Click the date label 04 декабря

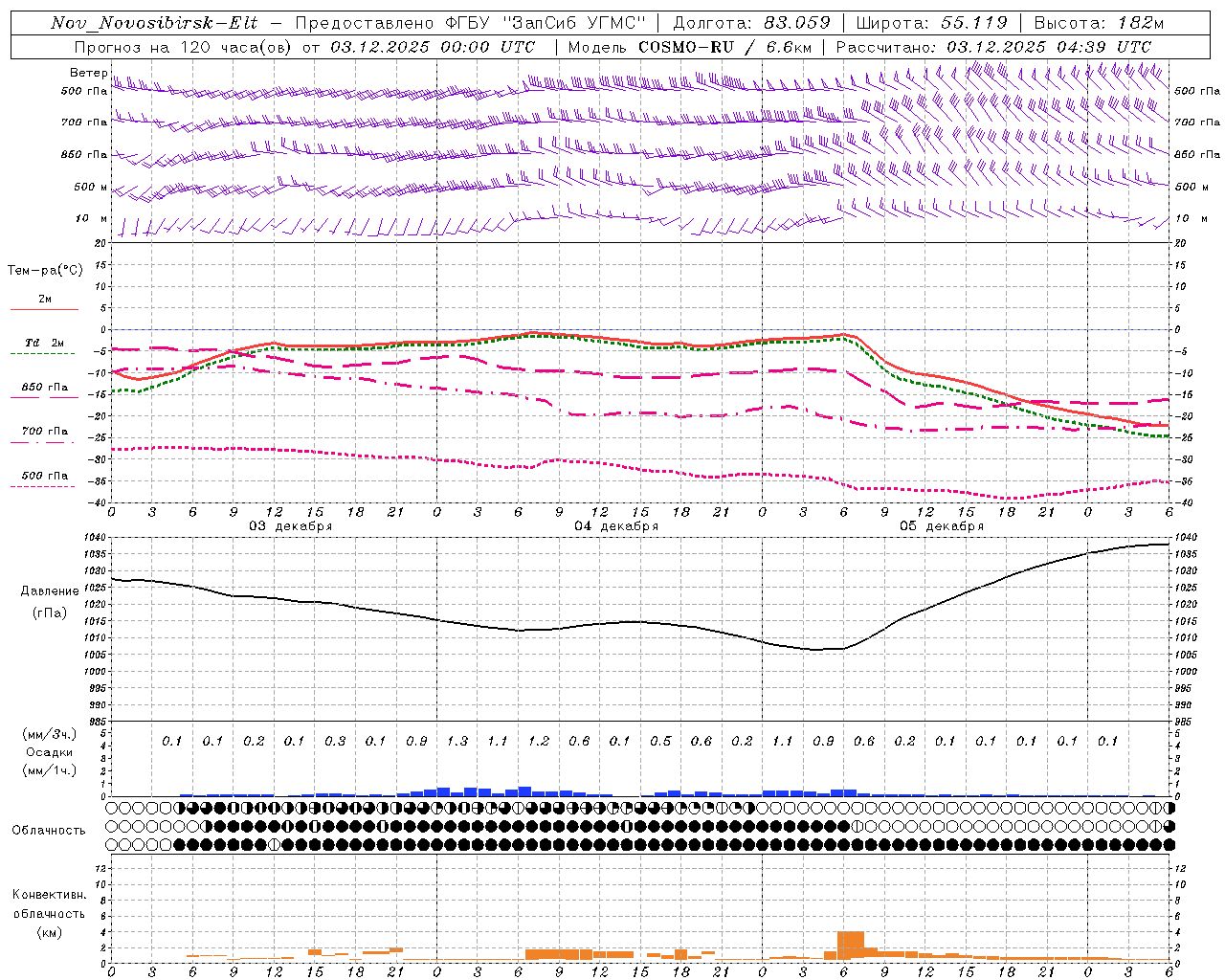616,526
